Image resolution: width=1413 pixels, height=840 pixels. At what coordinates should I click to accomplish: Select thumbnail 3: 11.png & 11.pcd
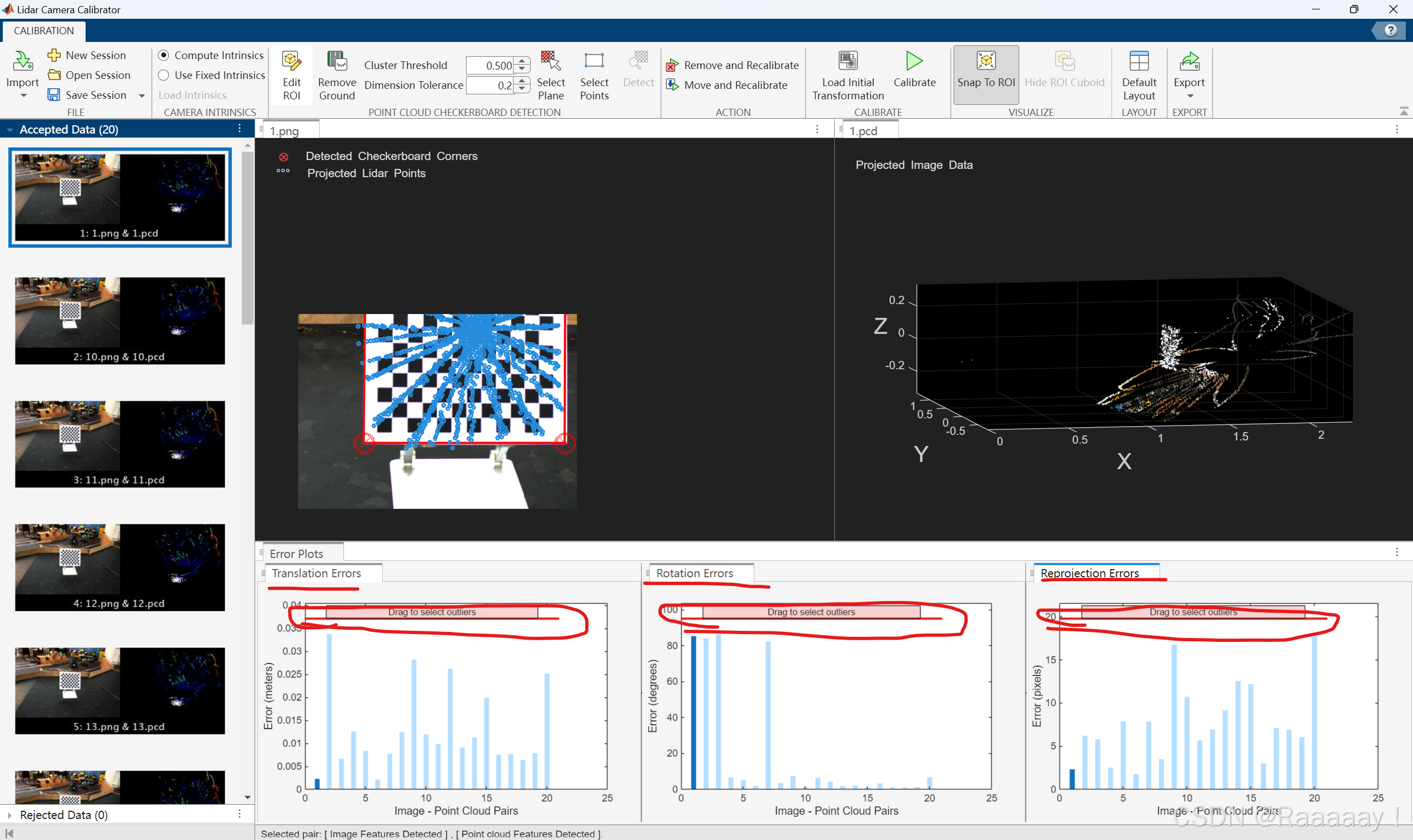[119, 444]
